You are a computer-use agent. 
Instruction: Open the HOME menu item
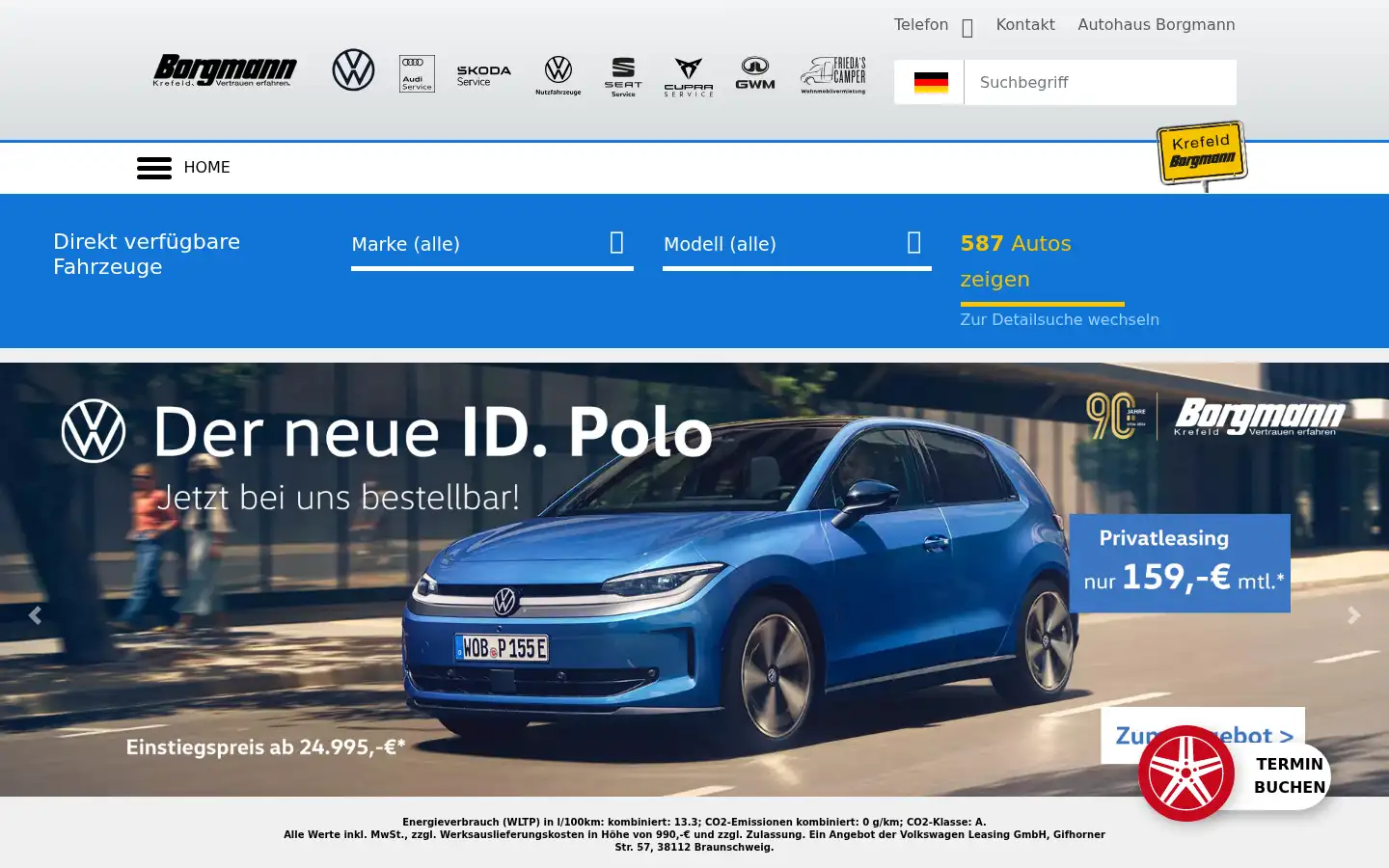[206, 168]
